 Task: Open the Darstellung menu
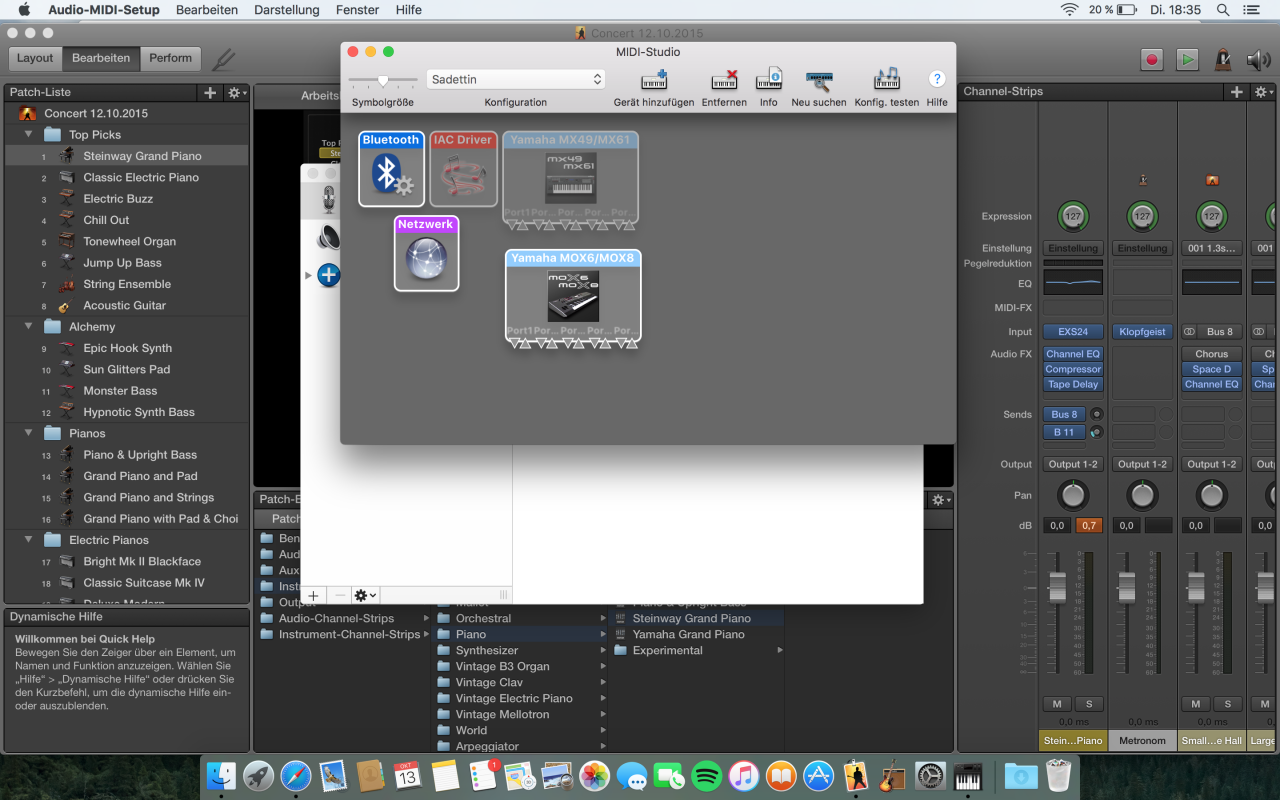tap(287, 9)
